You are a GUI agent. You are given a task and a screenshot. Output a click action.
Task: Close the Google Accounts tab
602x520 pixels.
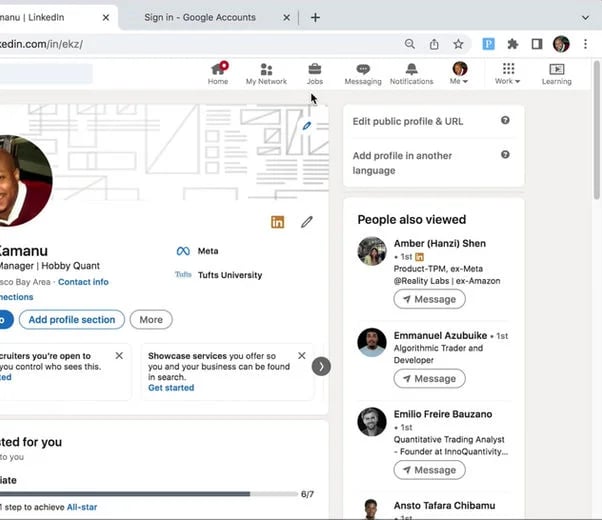coord(286,17)
